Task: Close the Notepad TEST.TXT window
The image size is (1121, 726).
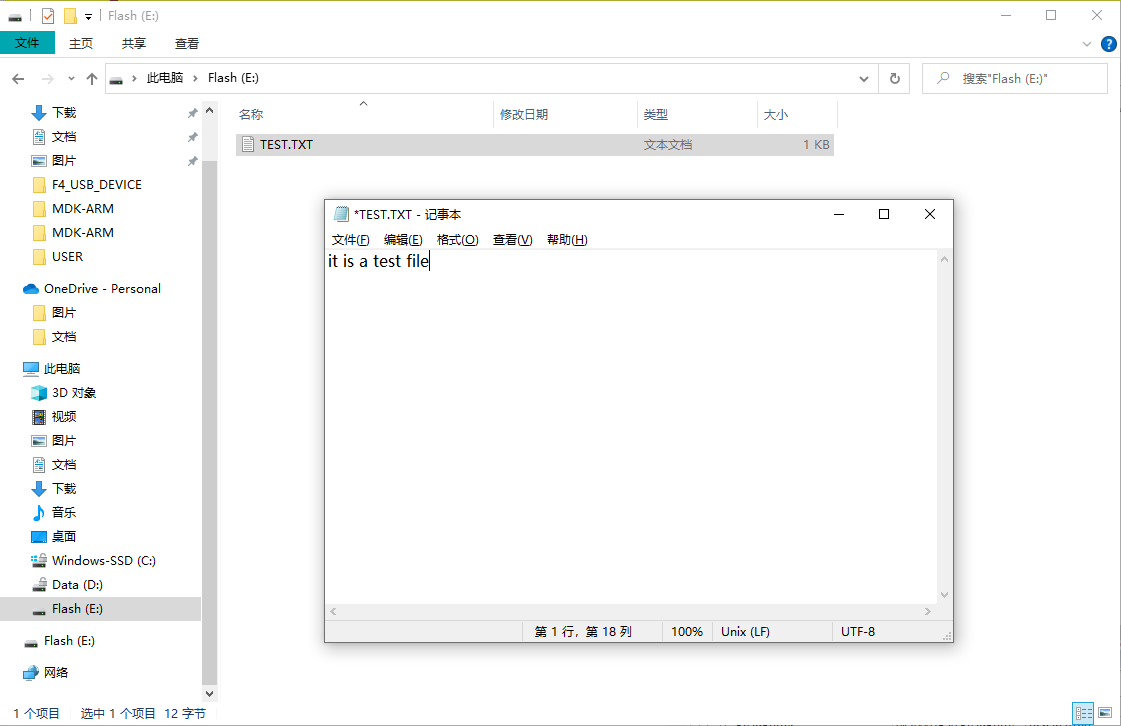Action: pyautogui.click(x=929, y=214)
